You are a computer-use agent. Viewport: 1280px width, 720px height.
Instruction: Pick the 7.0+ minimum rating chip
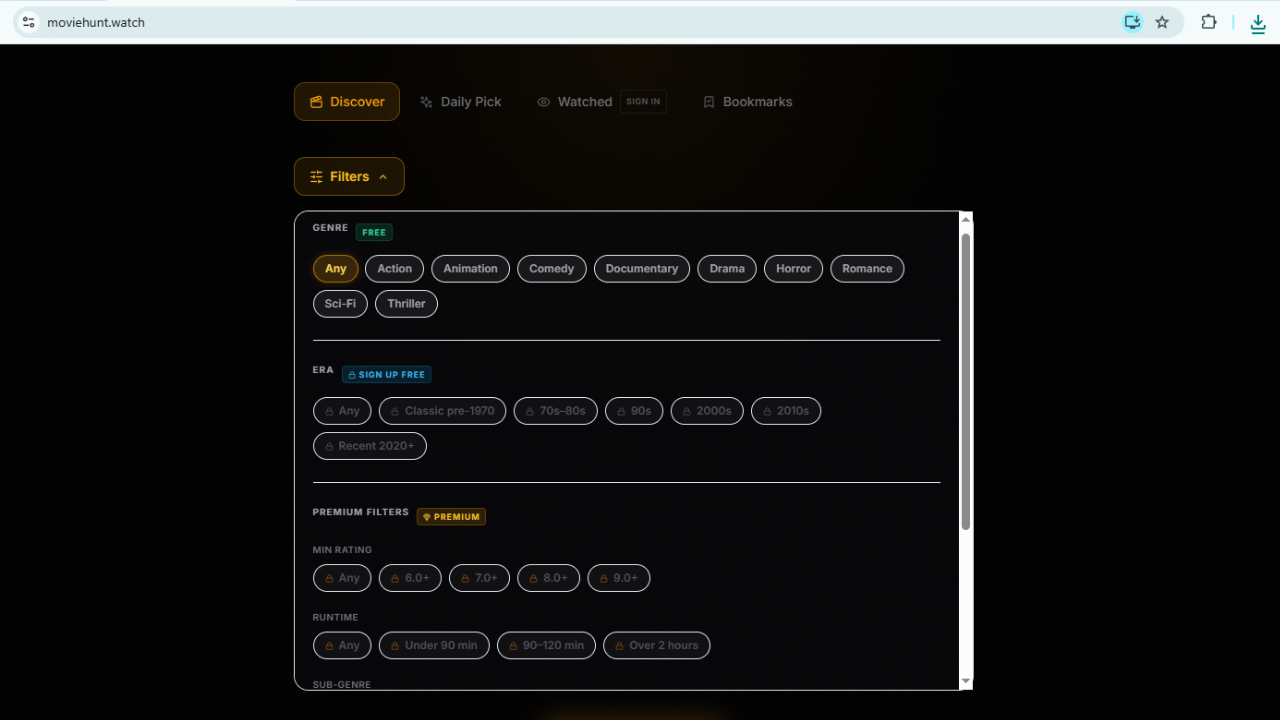(x=479, y=578)
